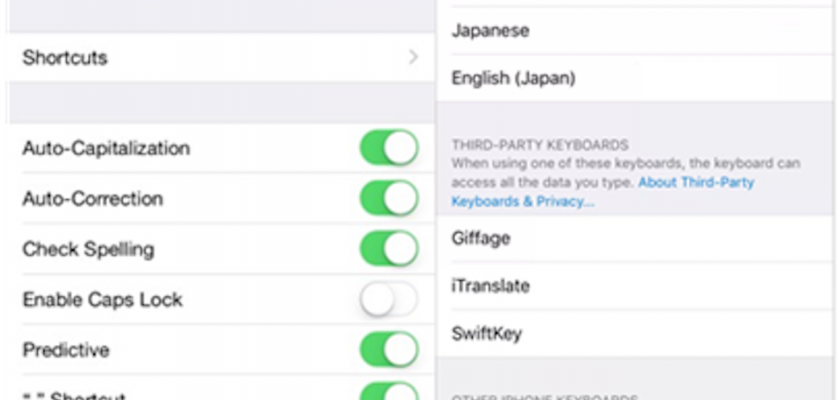Click the Auto-Capitalization text label
840x400 pixels.
[x=106, y=148]
